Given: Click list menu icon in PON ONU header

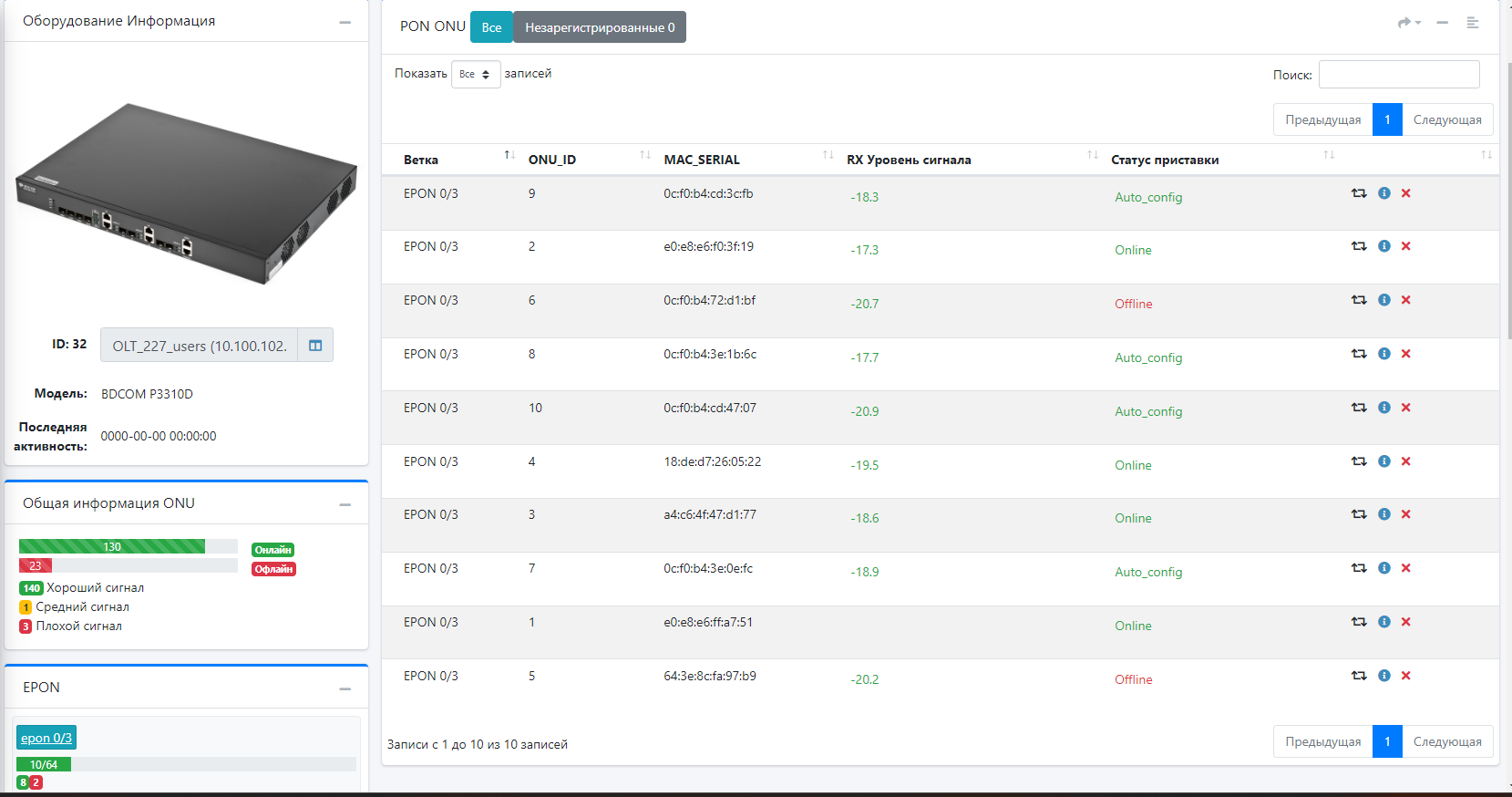Looking at the screenshot, I should pos(1472,23).
